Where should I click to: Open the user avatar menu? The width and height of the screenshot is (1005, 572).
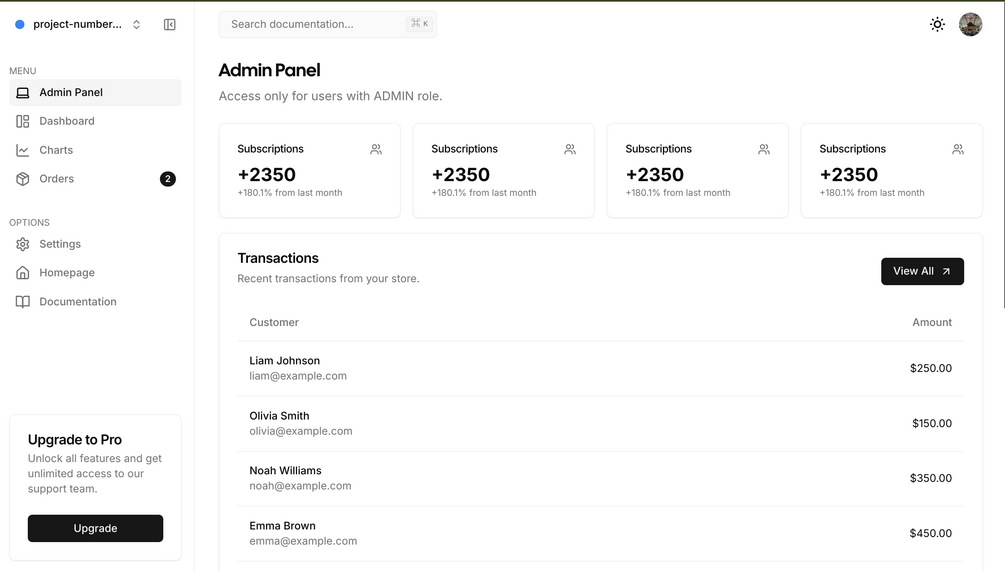click(970, 24)
